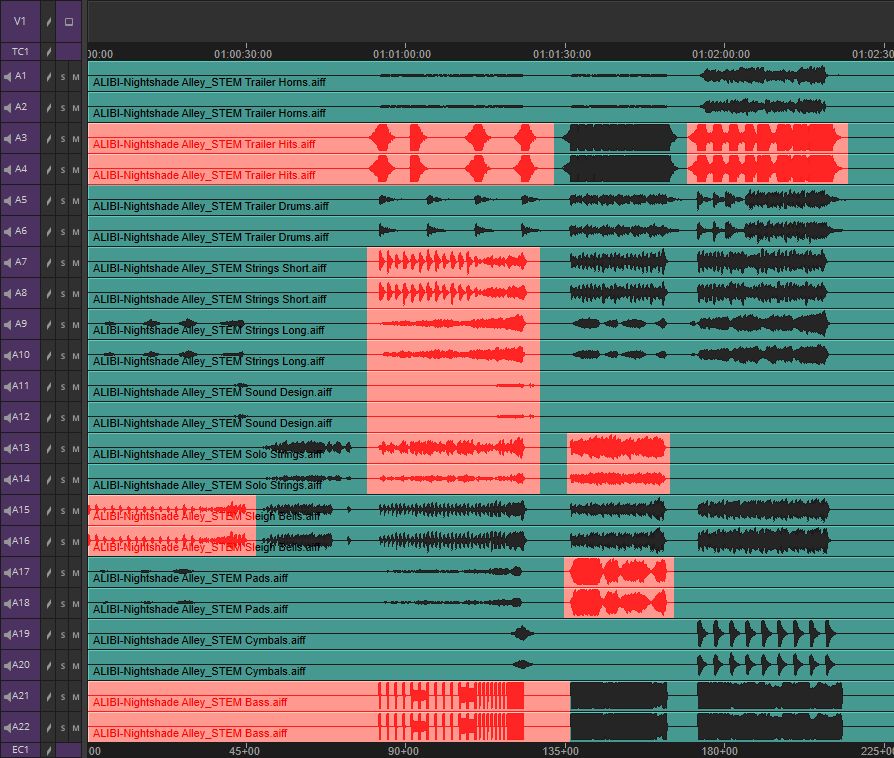894x758 pixels.
Task: Solo track A3 Trailer Hits
Action: (63, 139)
